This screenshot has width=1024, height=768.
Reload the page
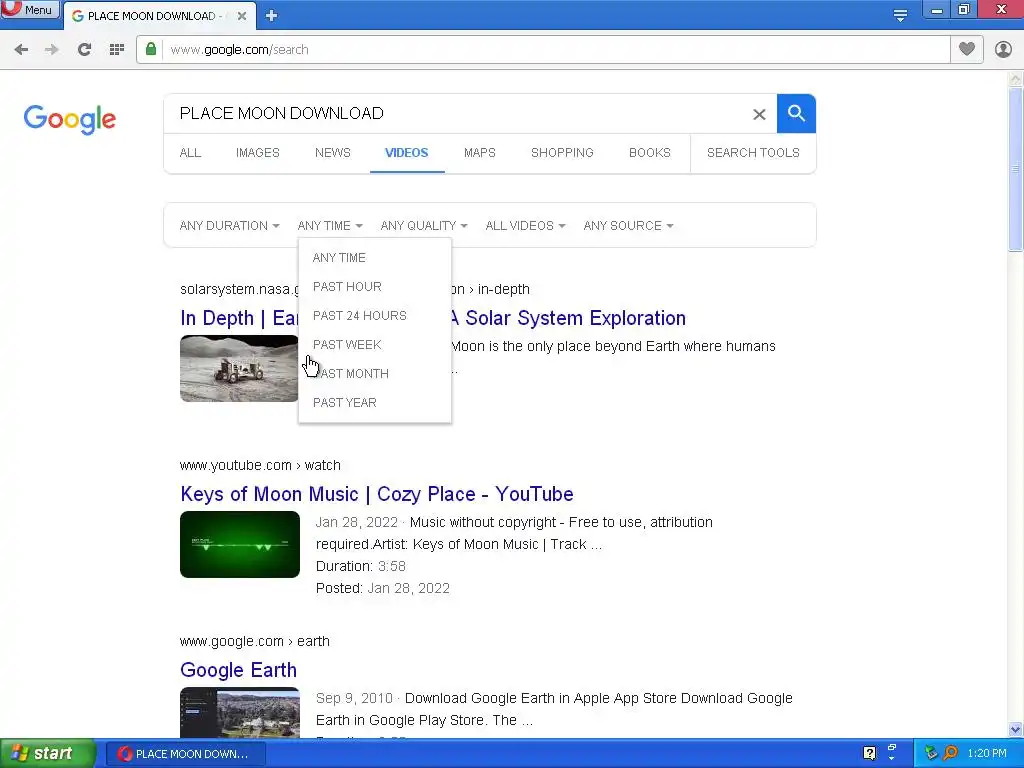(x=84, y=50)
